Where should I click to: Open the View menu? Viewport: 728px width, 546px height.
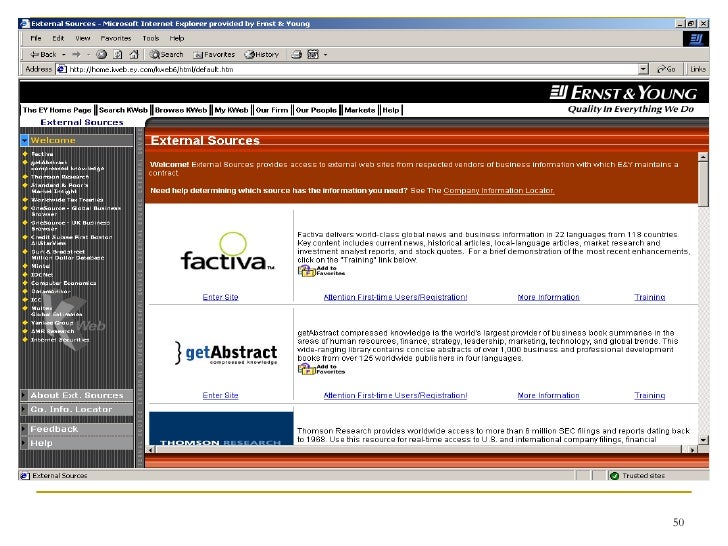(83, 38)
